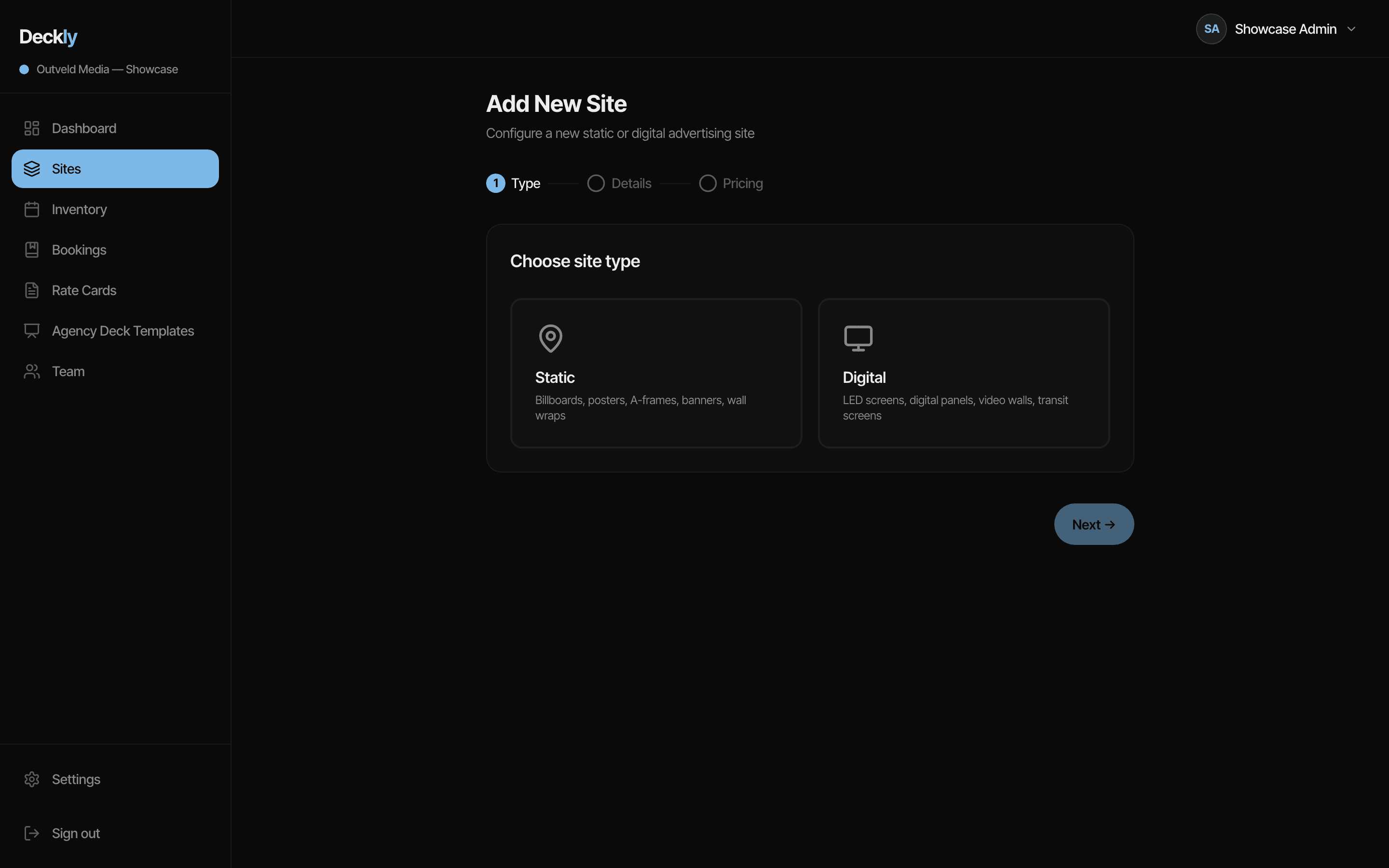Click the Bookings bookmark icon
Image resolution: width=1389 pixels, height=868 pixels.
click(x=31, y=250)
